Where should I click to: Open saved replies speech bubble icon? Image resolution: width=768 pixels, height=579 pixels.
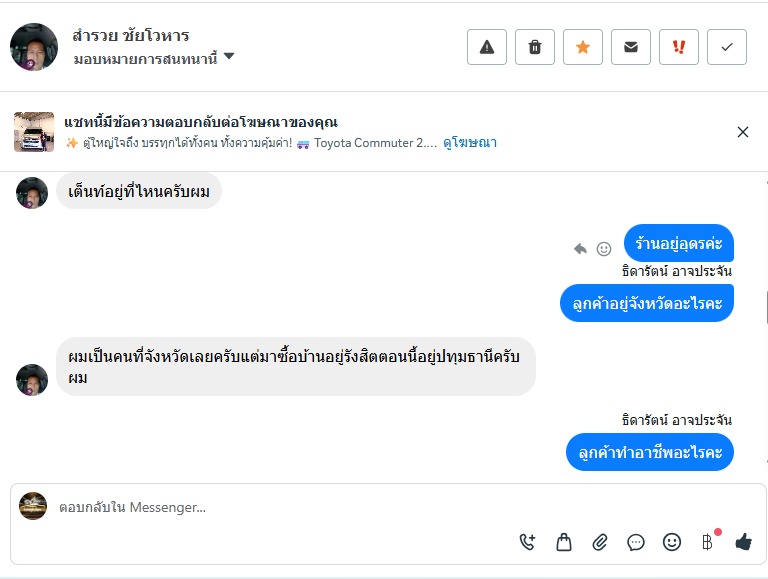pyautogui.click(x=636, y=542)
